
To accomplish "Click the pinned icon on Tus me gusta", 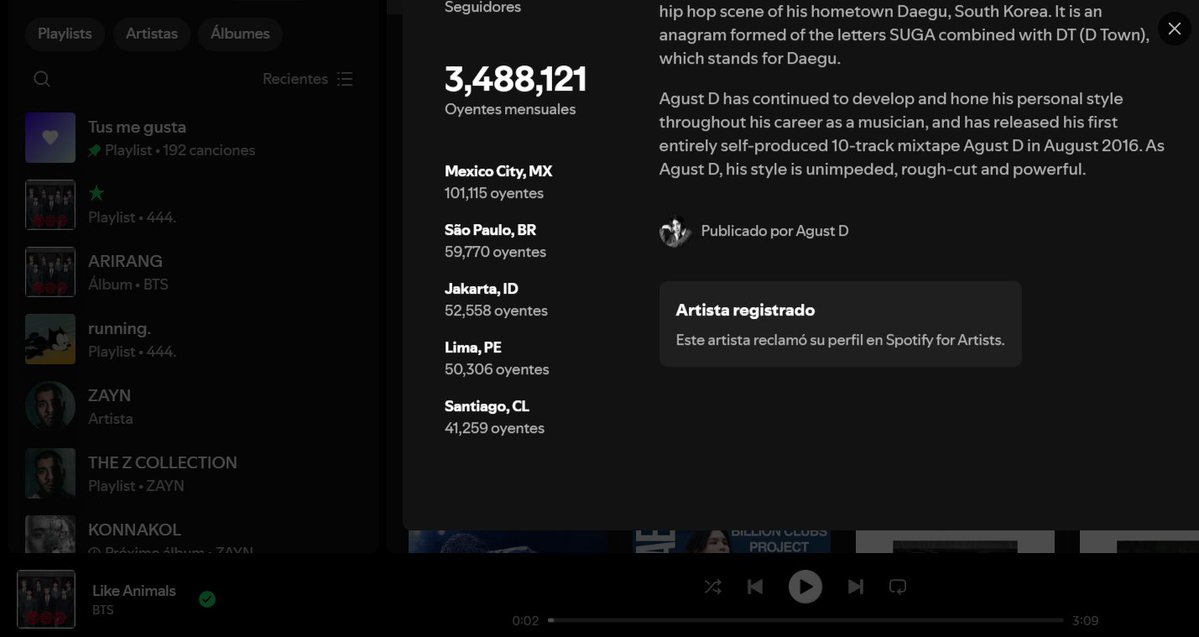I will (x=94, y=151).
